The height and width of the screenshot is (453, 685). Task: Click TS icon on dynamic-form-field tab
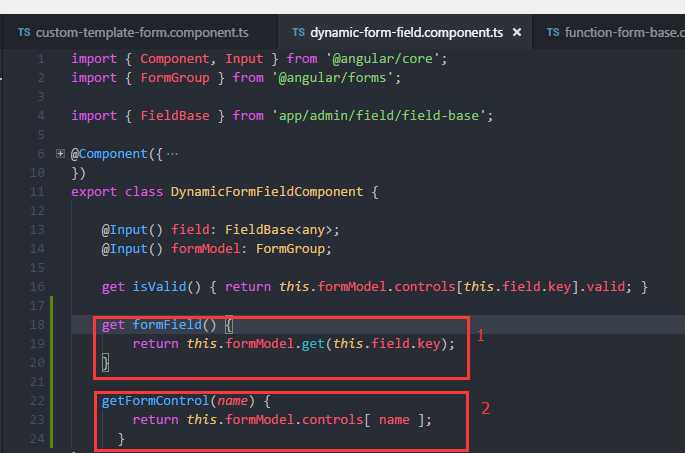point(298,32)
